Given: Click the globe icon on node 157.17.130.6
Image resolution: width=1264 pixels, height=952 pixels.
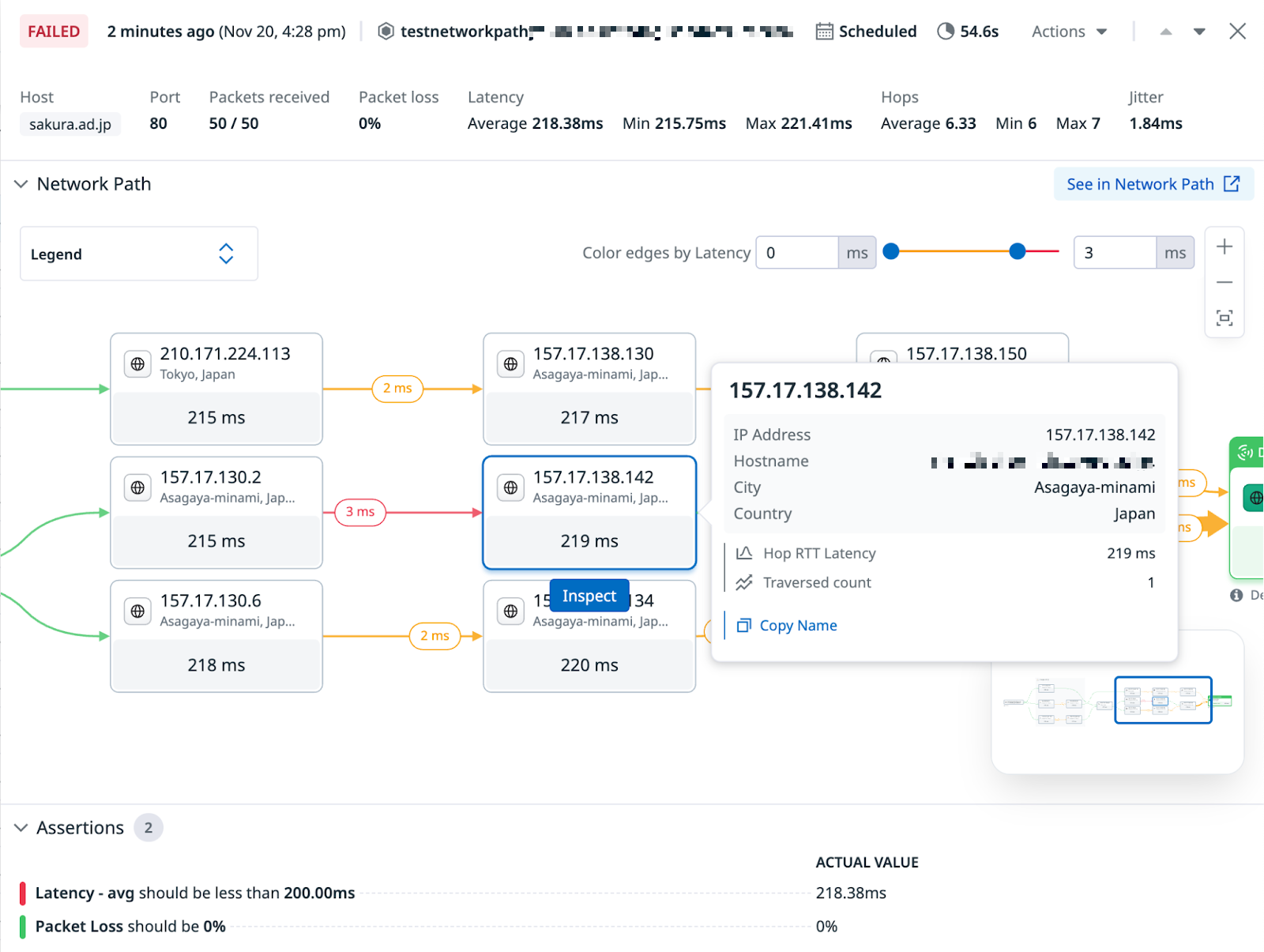Looking at the screenshot, I should (x=137, y=611).
